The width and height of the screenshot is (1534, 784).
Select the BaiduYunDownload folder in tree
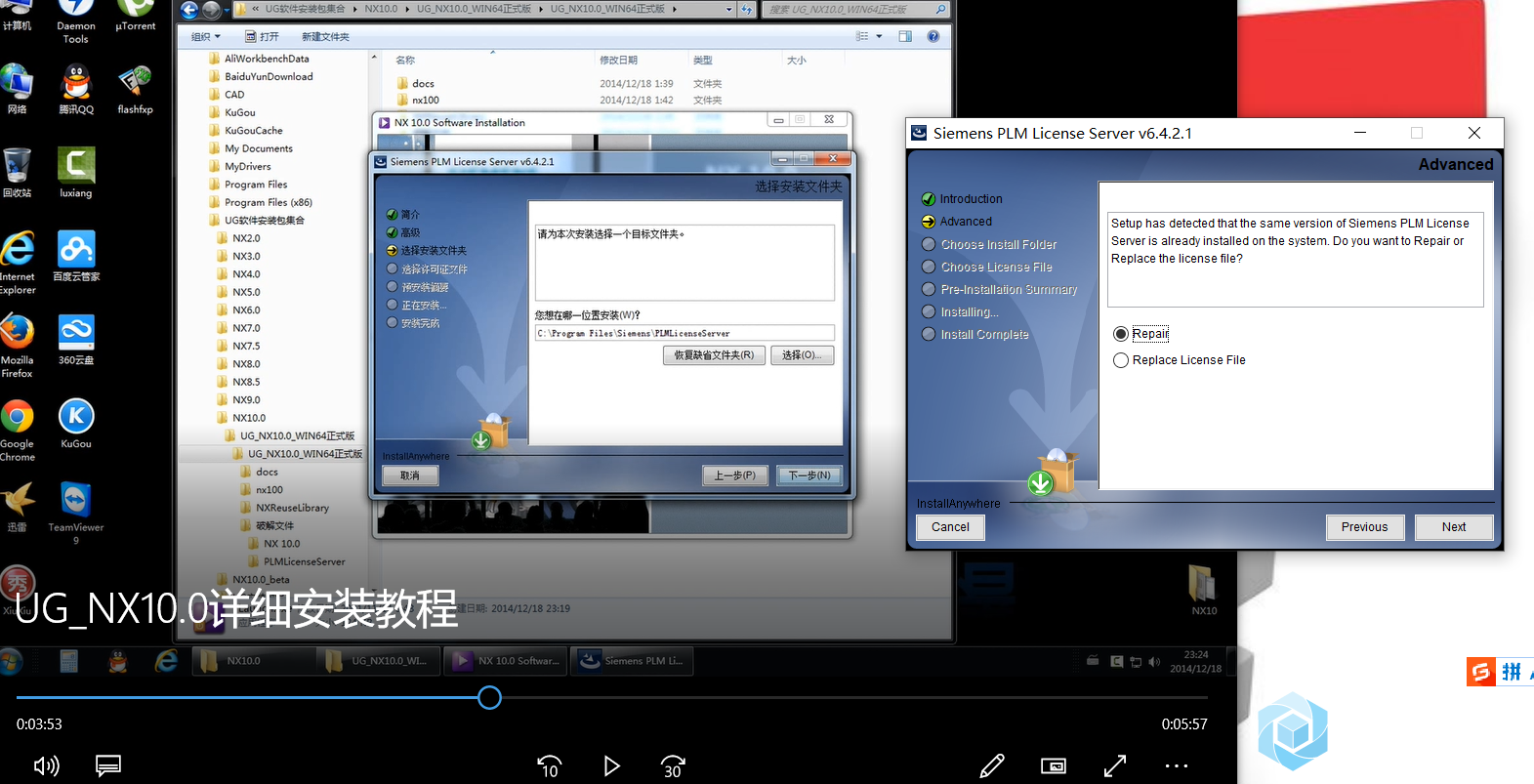pyautogui.click(x=260, y=76)
